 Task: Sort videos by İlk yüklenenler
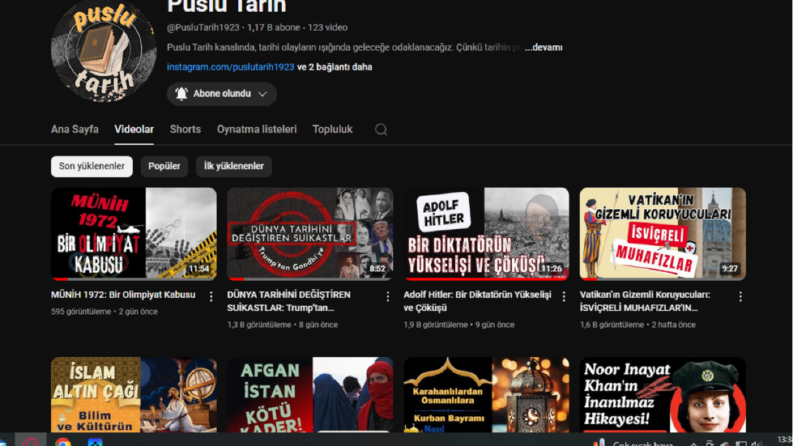pyautogui.click(x=234, y=166)
